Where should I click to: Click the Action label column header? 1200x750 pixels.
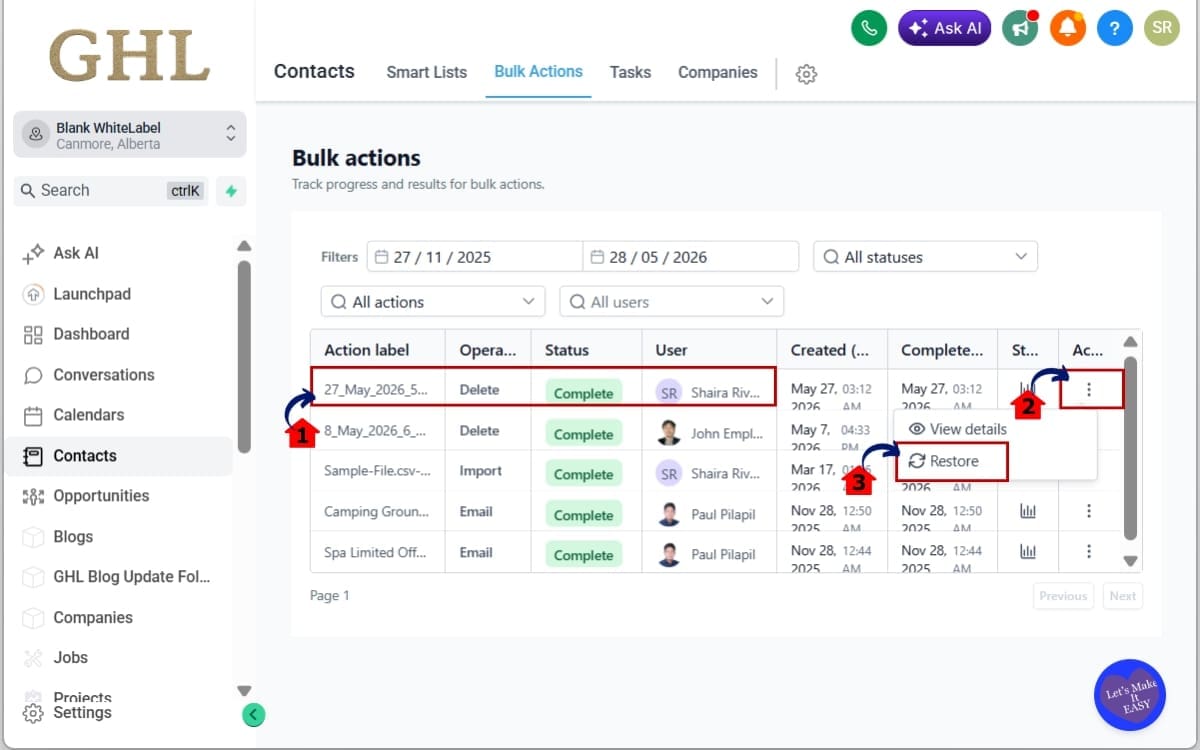tap(367, 350)
